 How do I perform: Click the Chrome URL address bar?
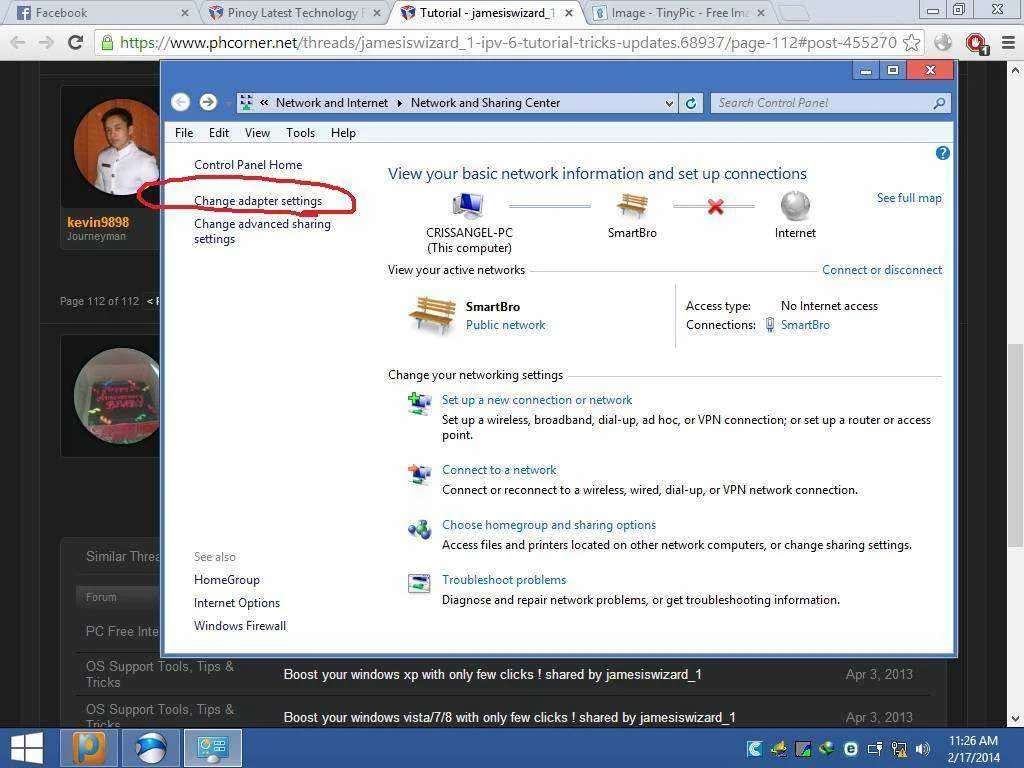tap(509, 43)
